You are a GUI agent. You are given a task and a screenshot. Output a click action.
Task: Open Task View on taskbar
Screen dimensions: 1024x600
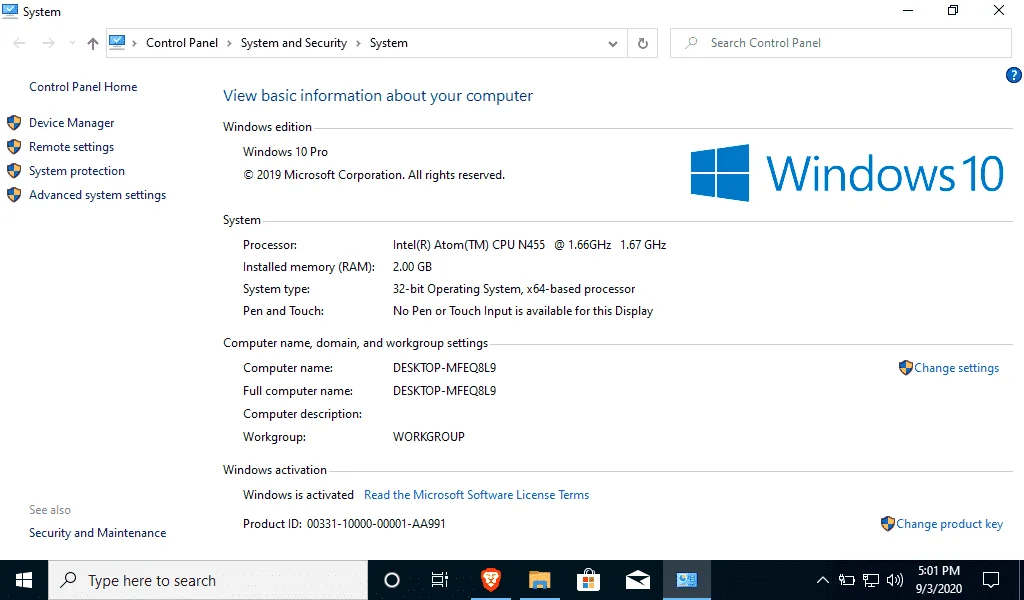(440, 580)
